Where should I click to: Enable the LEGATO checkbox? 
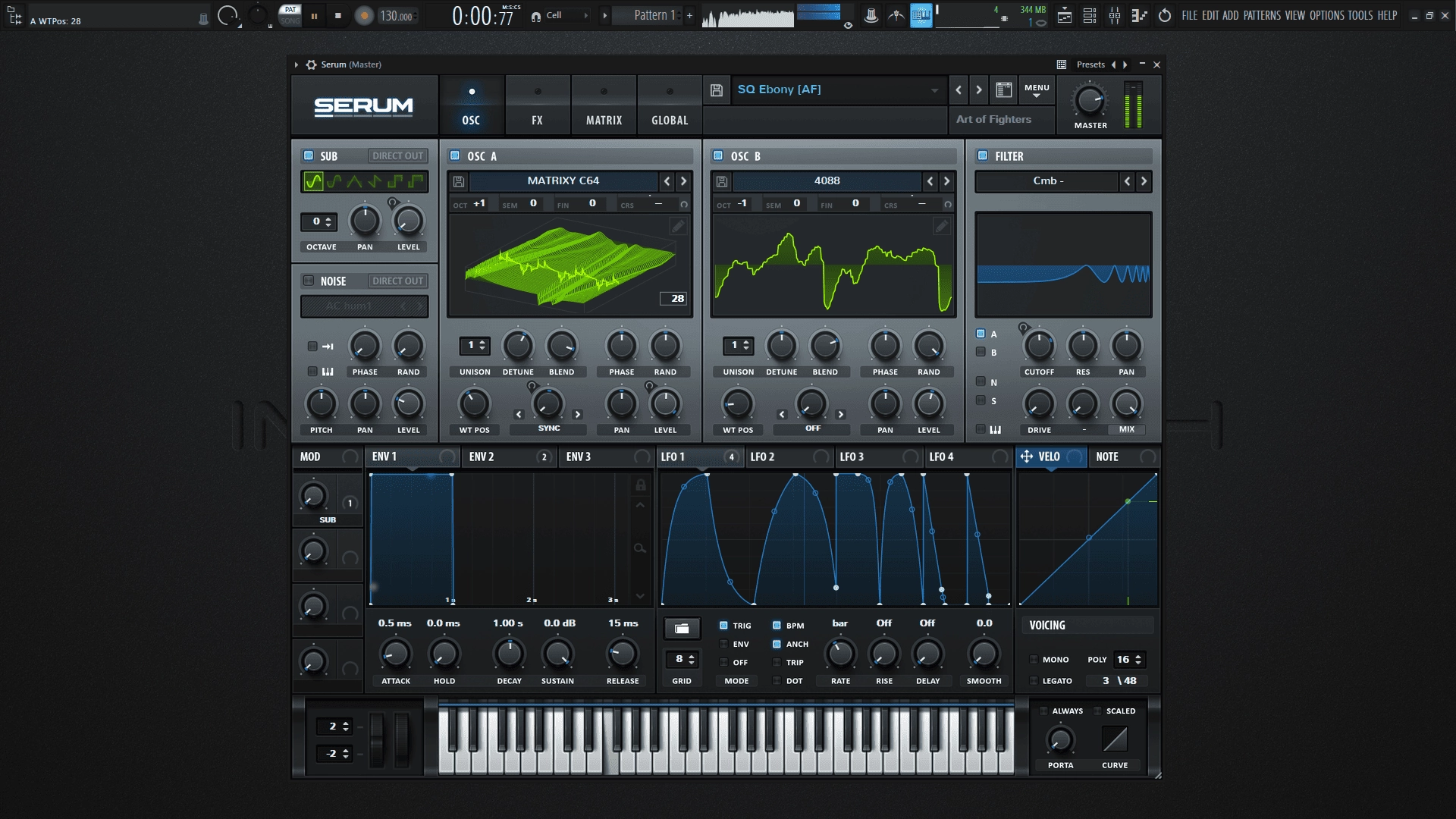coord(1034,681)
